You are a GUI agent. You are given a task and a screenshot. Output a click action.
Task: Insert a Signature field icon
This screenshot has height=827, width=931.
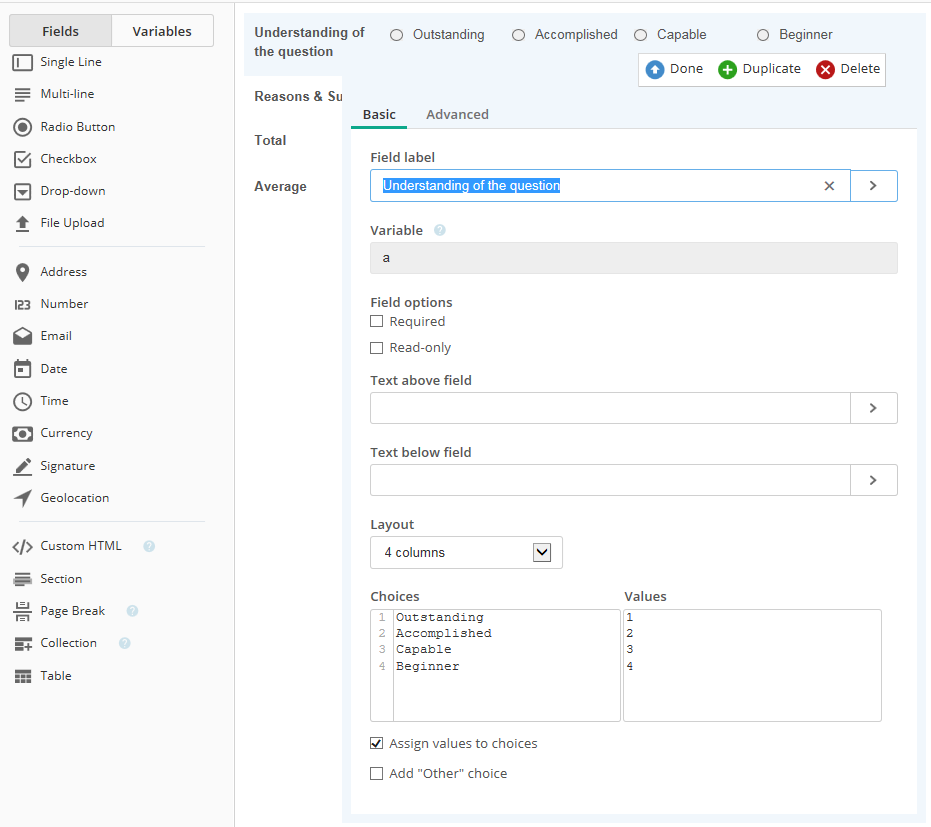(x=23, y=467)
